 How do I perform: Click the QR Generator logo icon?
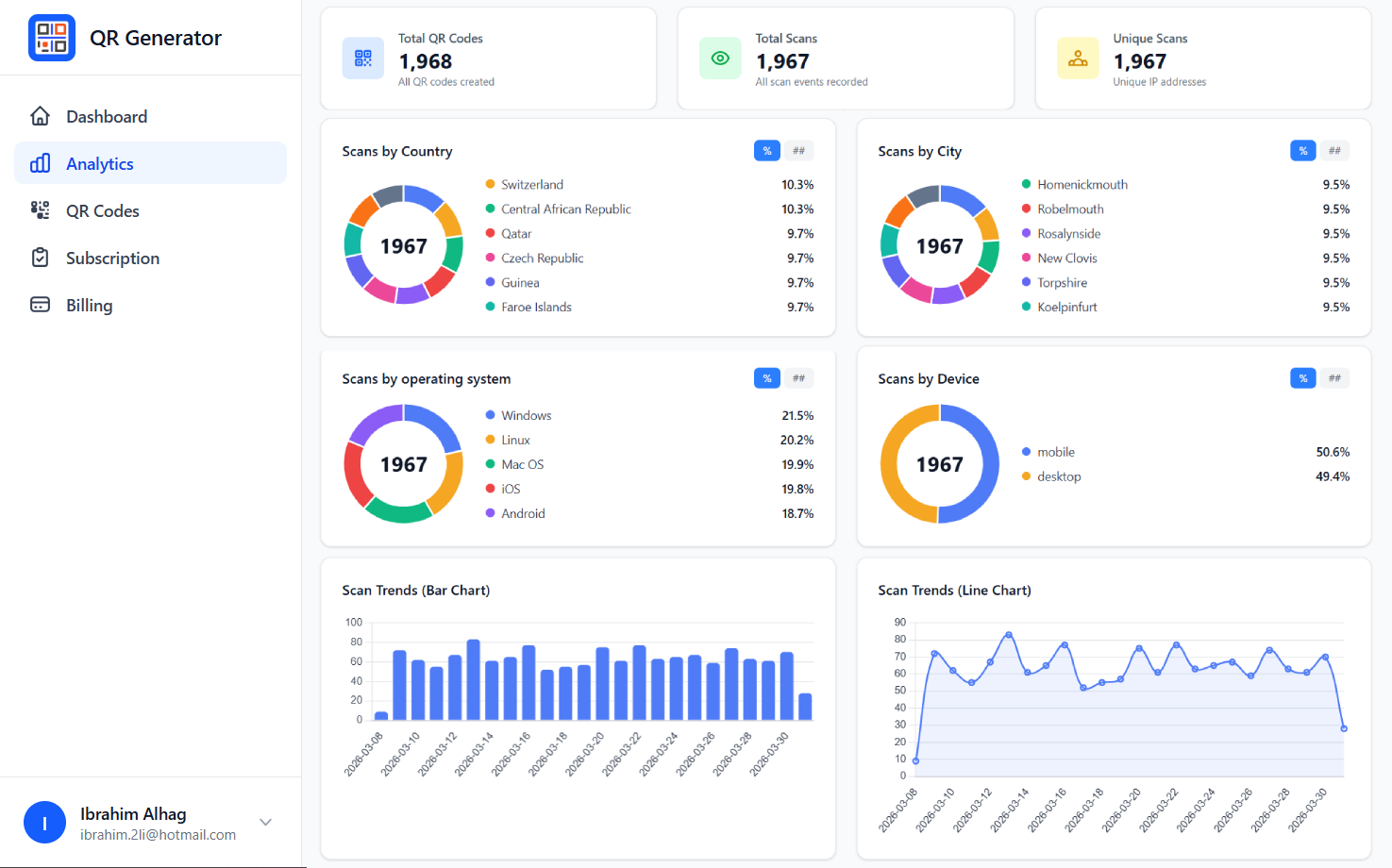52,38
